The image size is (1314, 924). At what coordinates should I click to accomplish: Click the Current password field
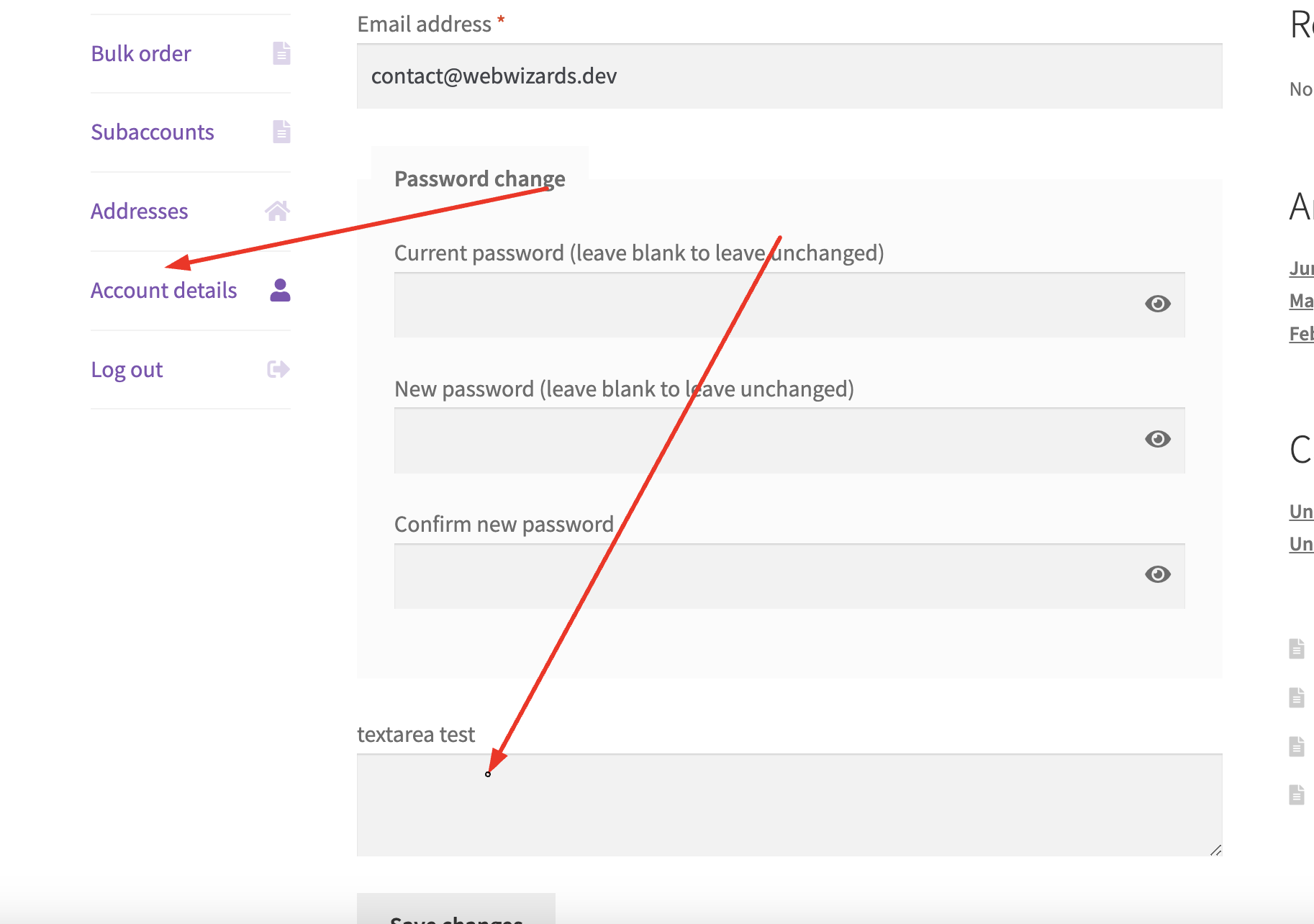[x=789, y=305]
